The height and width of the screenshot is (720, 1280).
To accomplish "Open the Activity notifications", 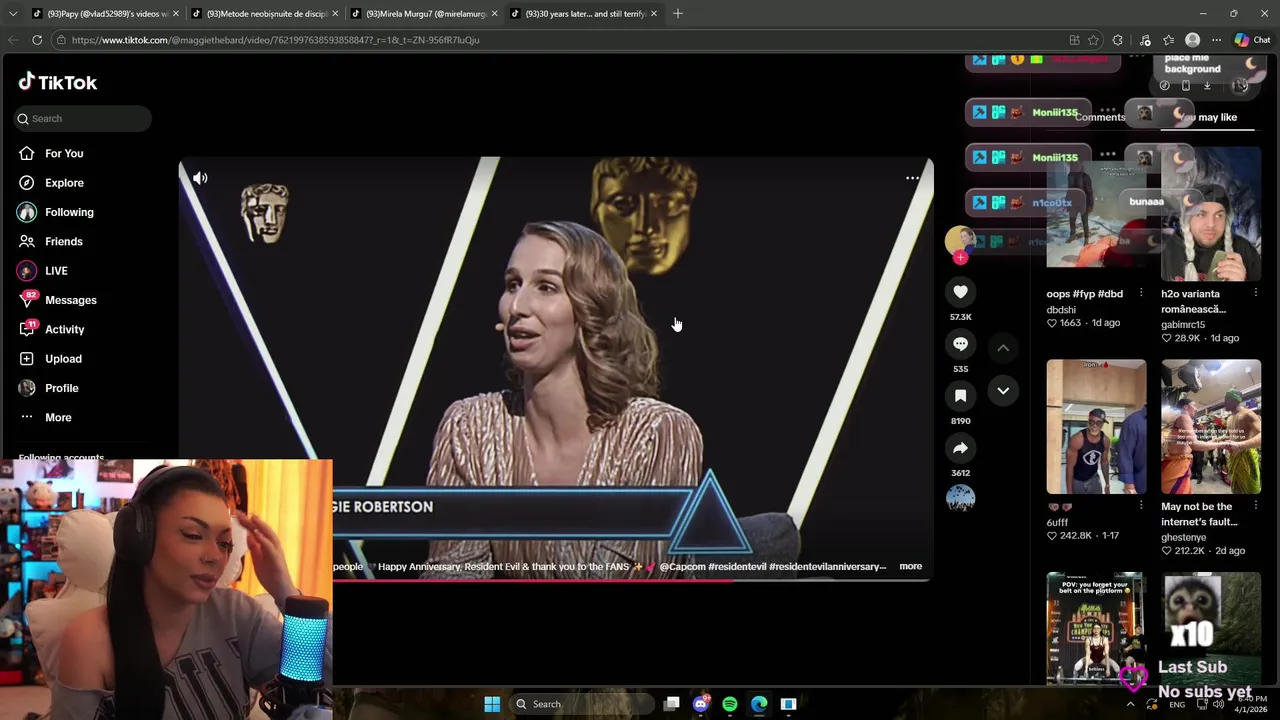I will tap(64, 329).
